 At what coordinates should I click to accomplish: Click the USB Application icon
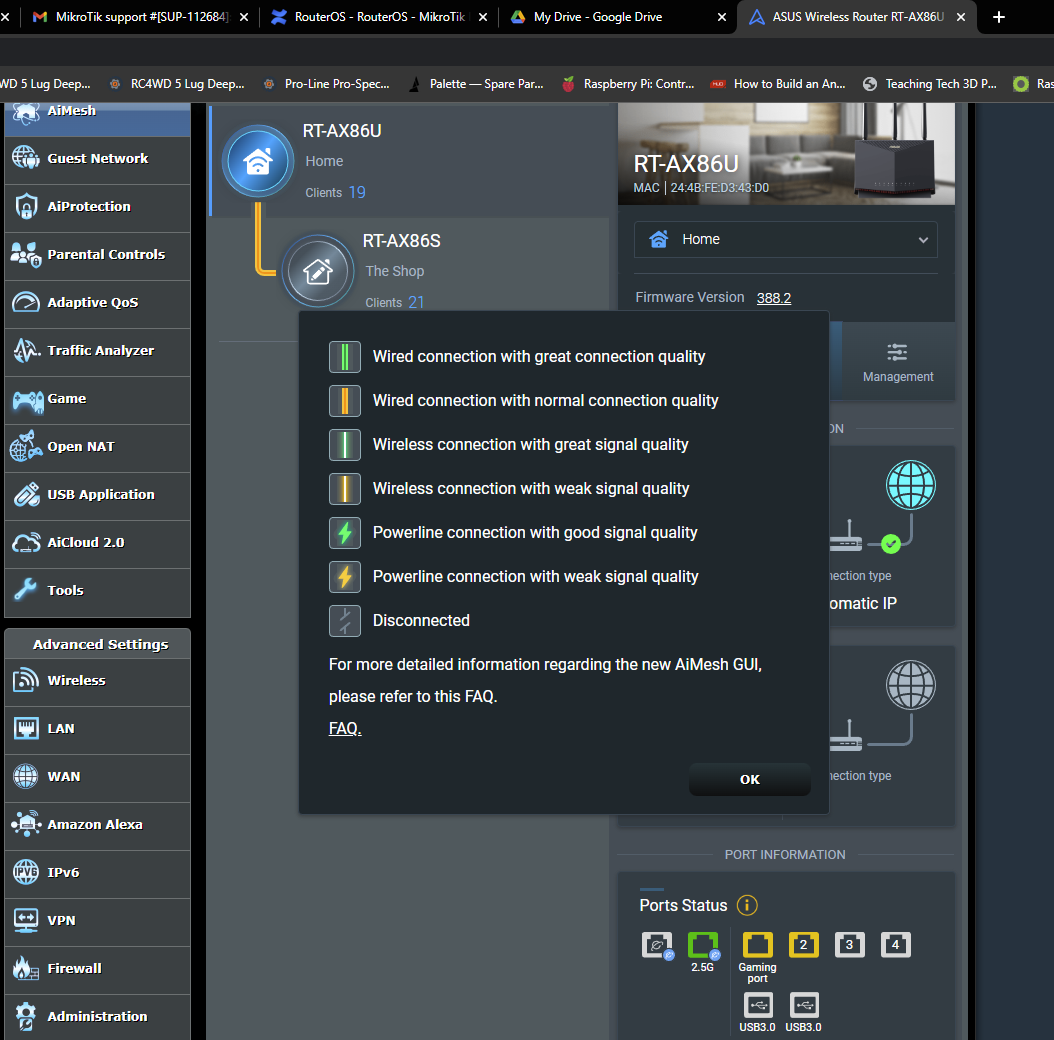pyautogui.click(x=27, y=495)
